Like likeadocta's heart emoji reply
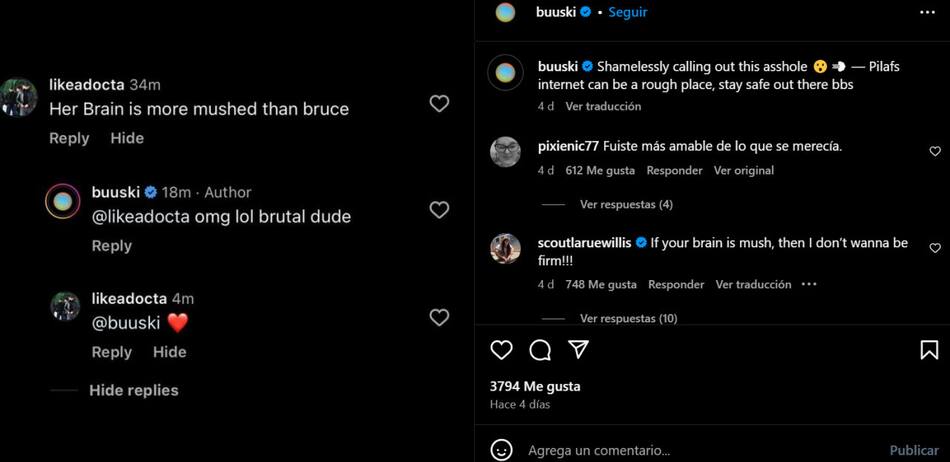Viewport: 950px width, 462px height. [439, 317]
